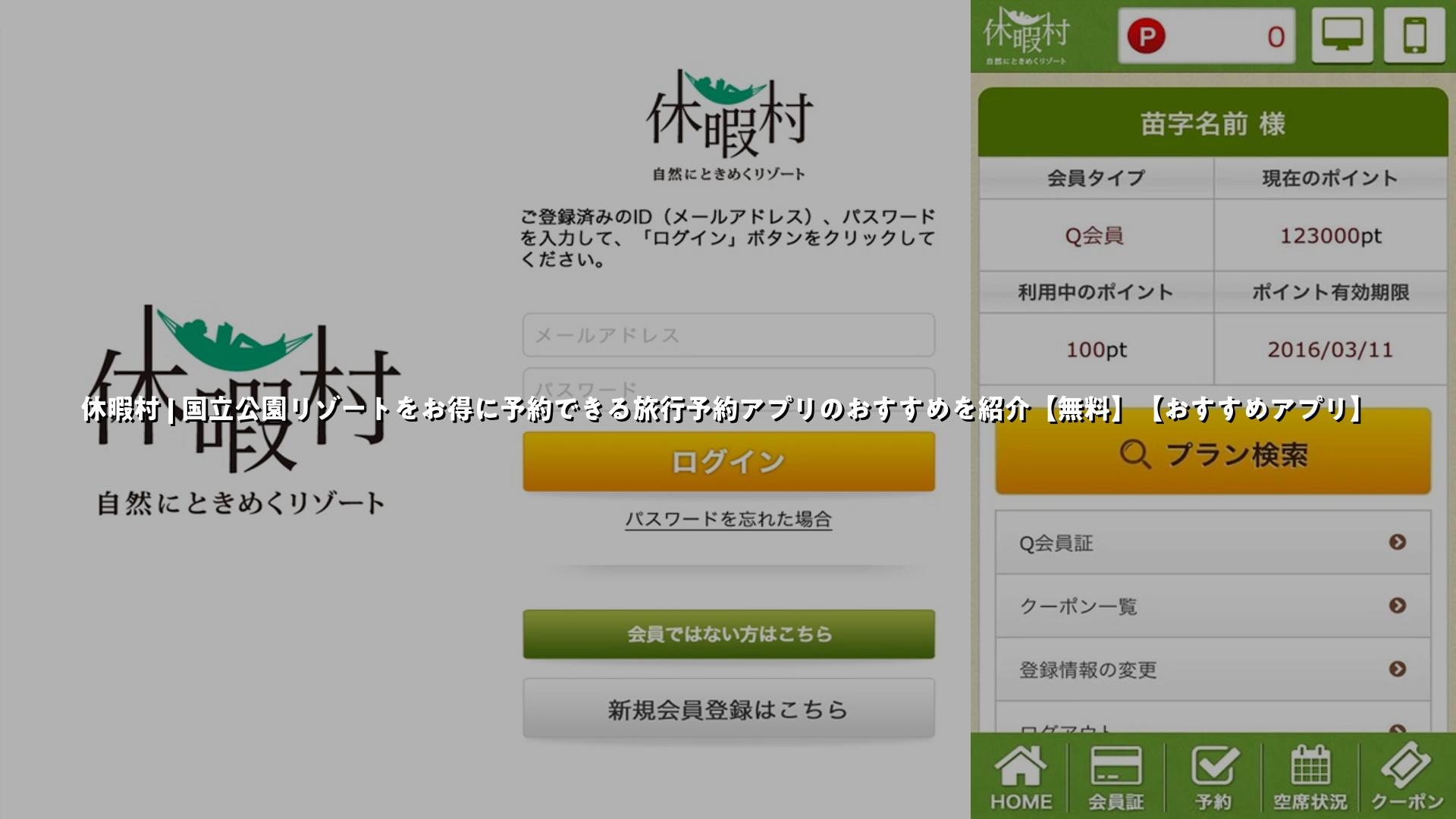Click the 会員ではない方はこちら button
The height and width of the screenshot is (819, 1456).
tap(729, 634)
